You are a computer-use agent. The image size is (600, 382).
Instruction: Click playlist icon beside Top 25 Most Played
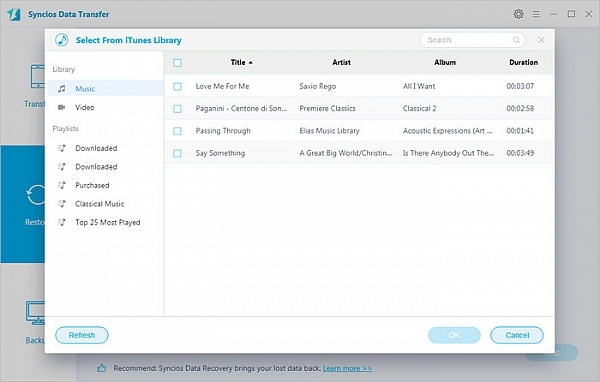click(x=62, y=222)
